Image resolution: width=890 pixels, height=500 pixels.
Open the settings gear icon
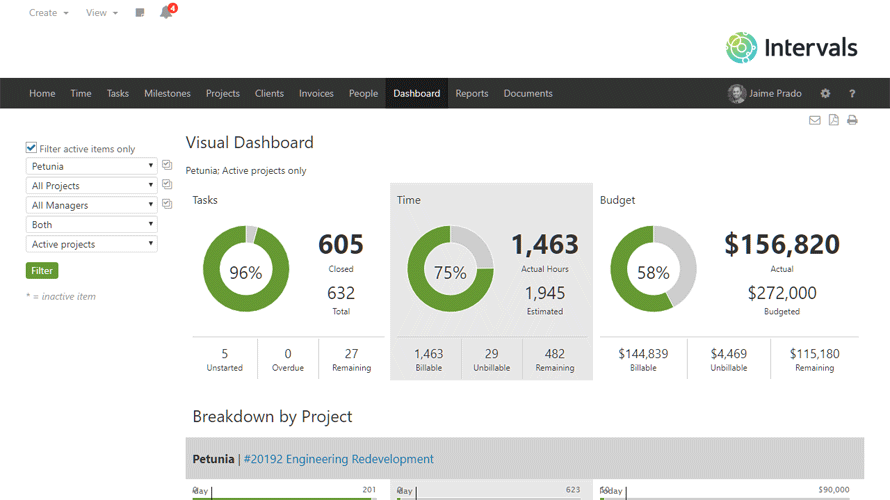(825, 94)
